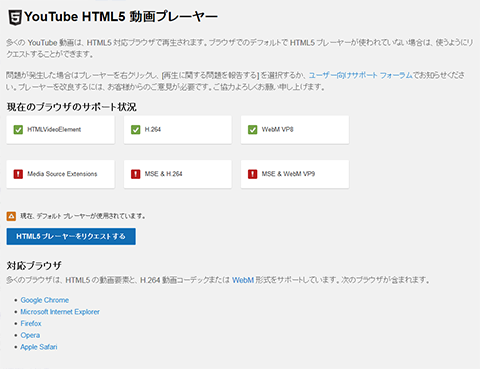Viewport: 480px width, 369px height.
Task: Click the Media Source Extensions label text
Action: click(x=62, y=174)
